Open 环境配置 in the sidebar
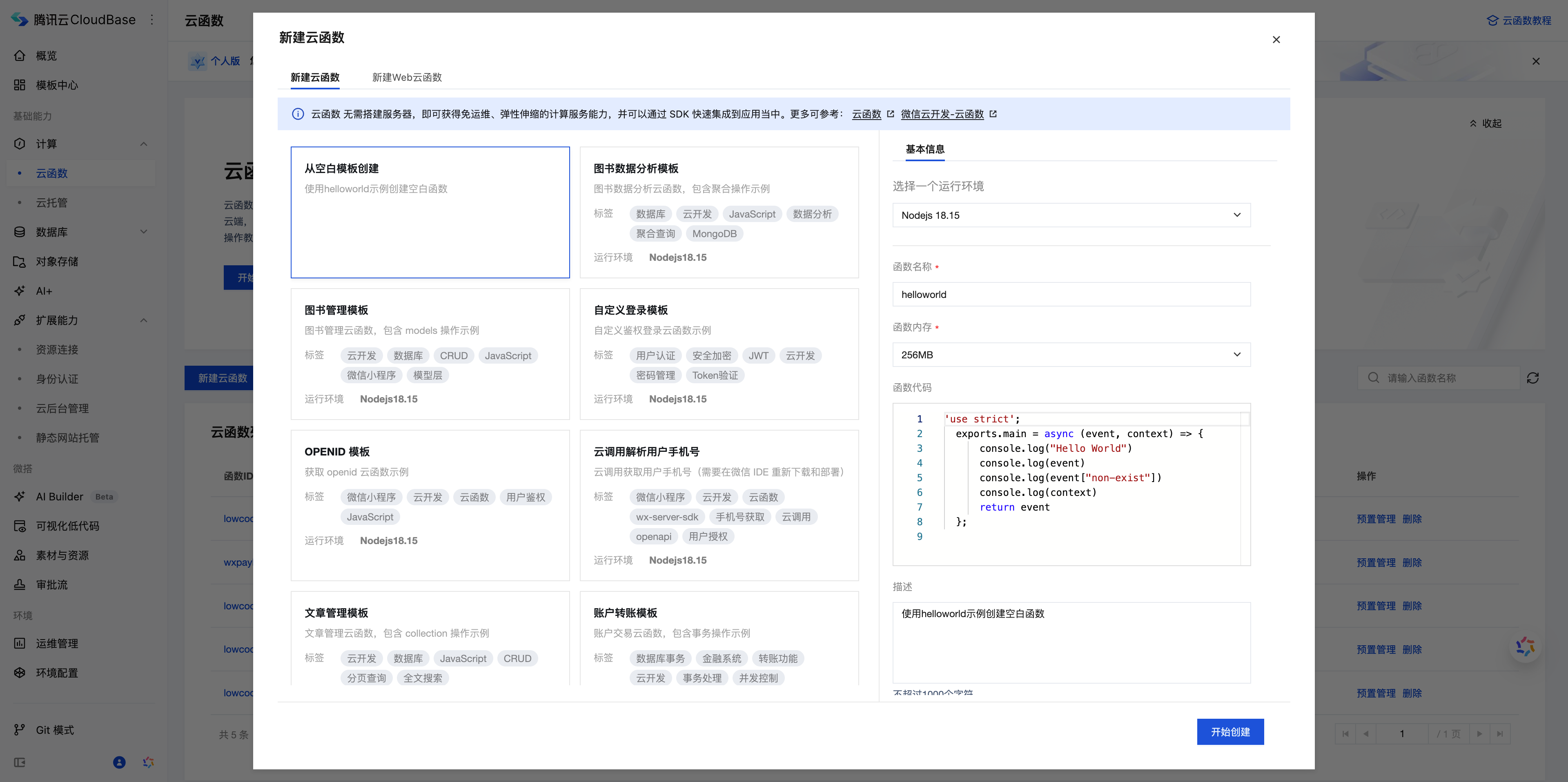Screen dimensions: 1568x782 pyautogui.click(x=57, y=673)
